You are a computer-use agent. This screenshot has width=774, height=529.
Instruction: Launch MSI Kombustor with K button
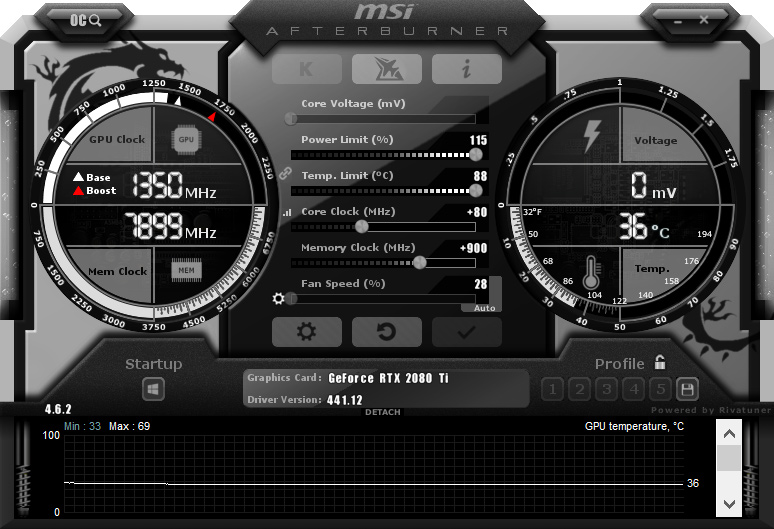(307, 69)
